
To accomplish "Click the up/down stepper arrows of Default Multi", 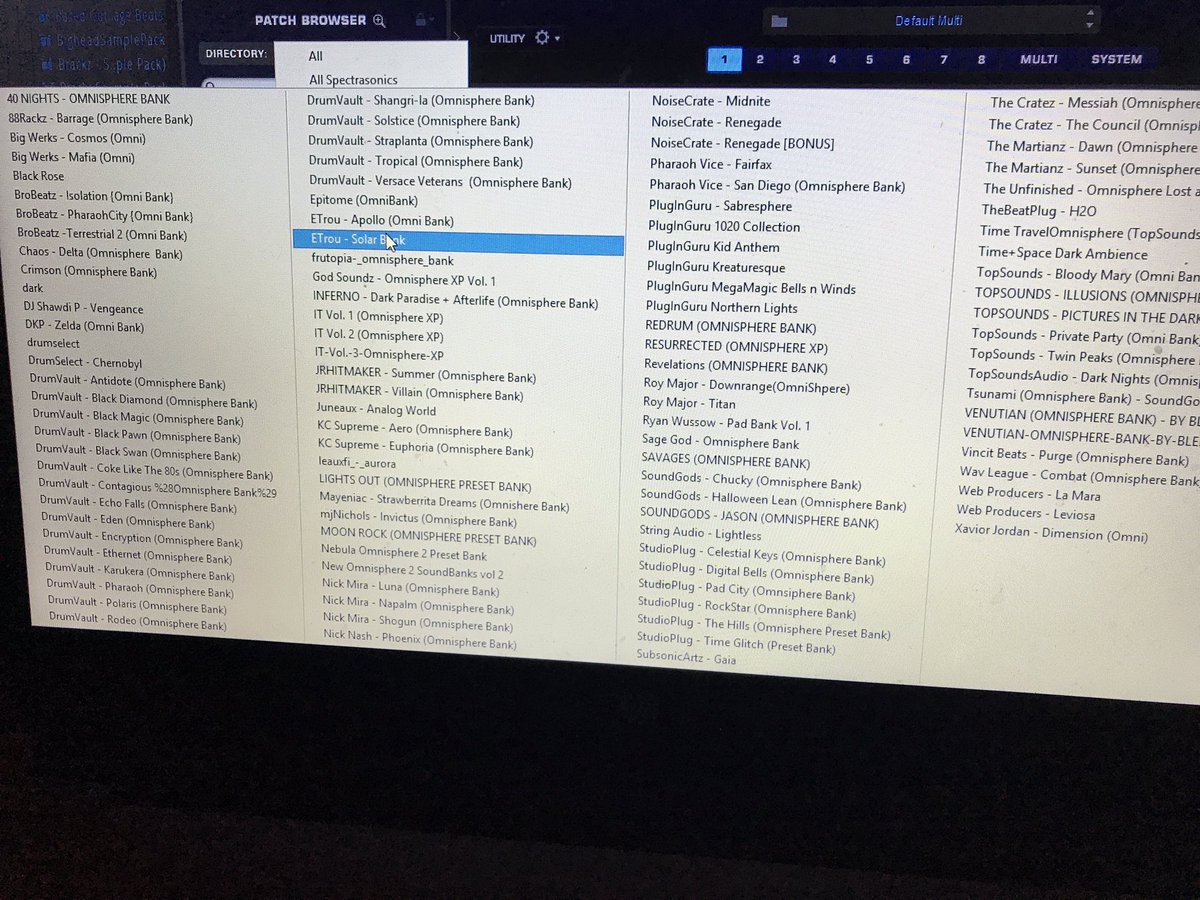I will (x=1089, y=21).
